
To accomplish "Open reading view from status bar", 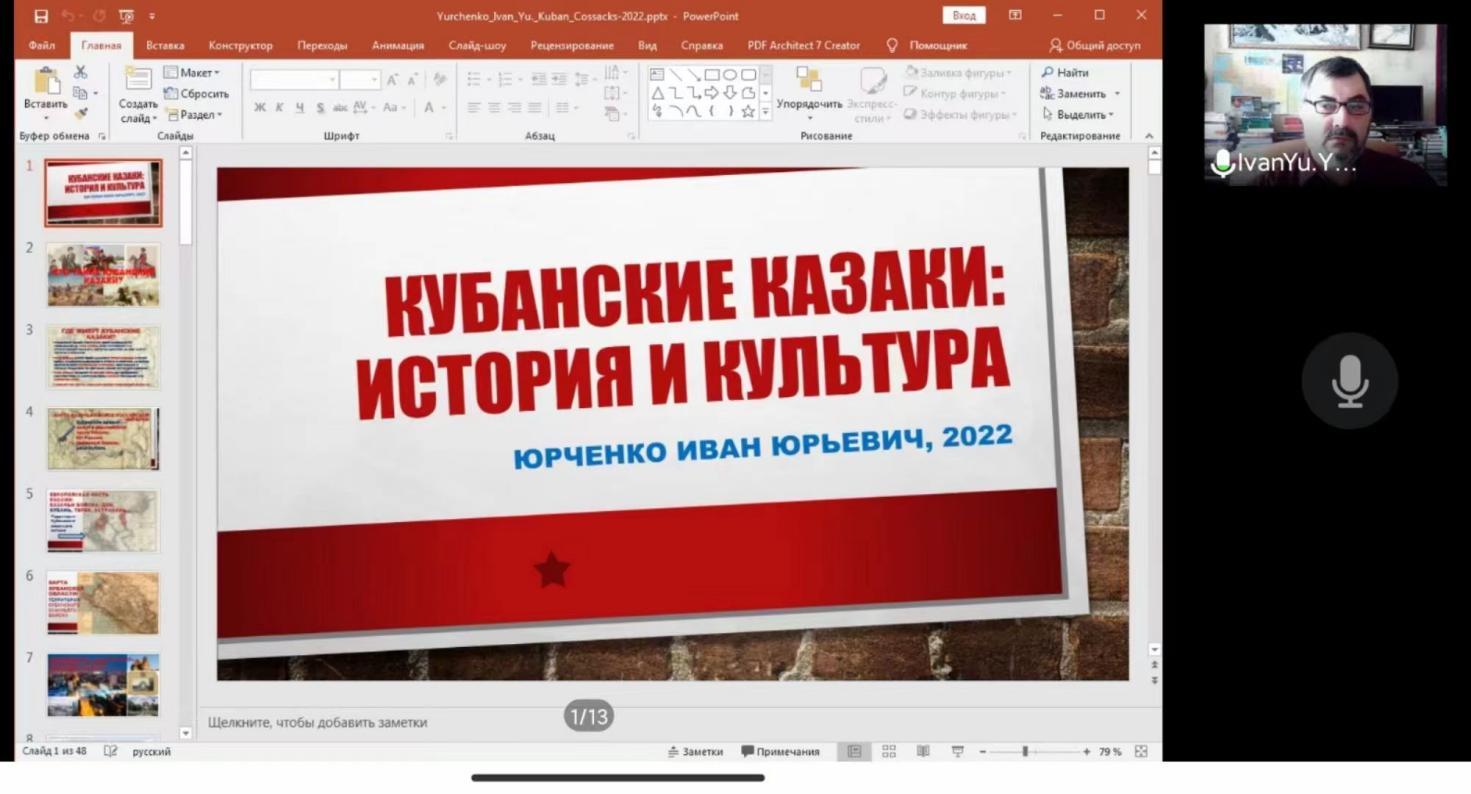I will pyautogui.click(x=923, y=752).
